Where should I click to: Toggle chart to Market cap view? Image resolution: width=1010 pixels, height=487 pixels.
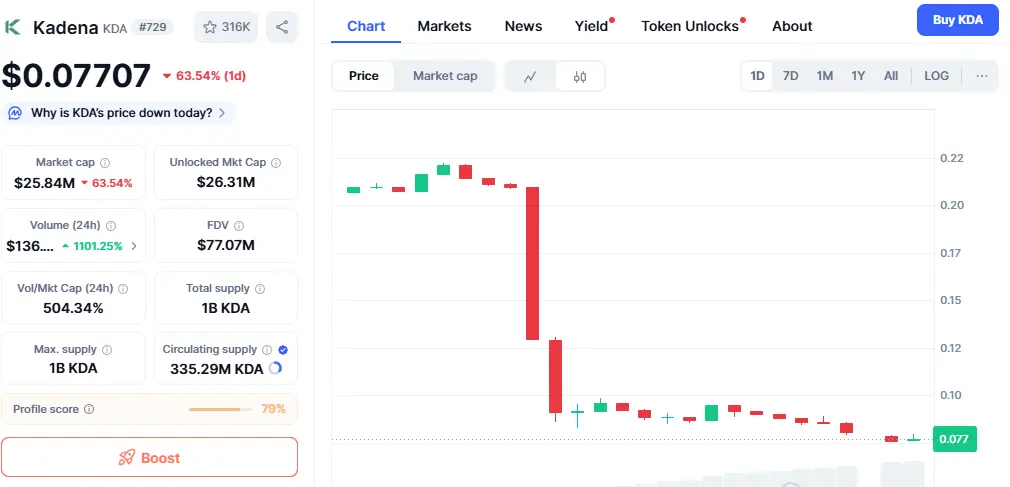445,76
